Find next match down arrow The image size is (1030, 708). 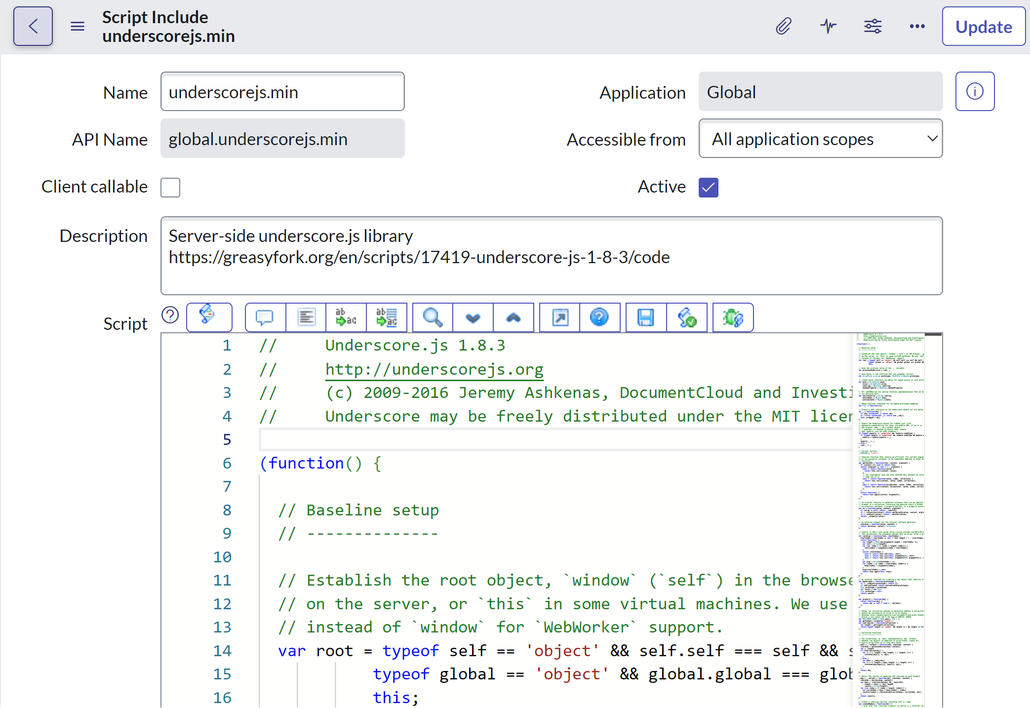[473, 318]
